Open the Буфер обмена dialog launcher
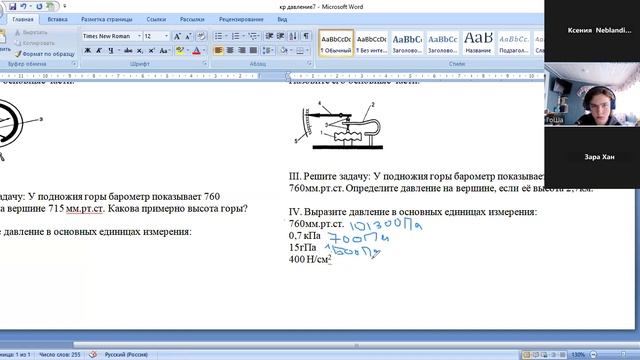 (74, 64)
